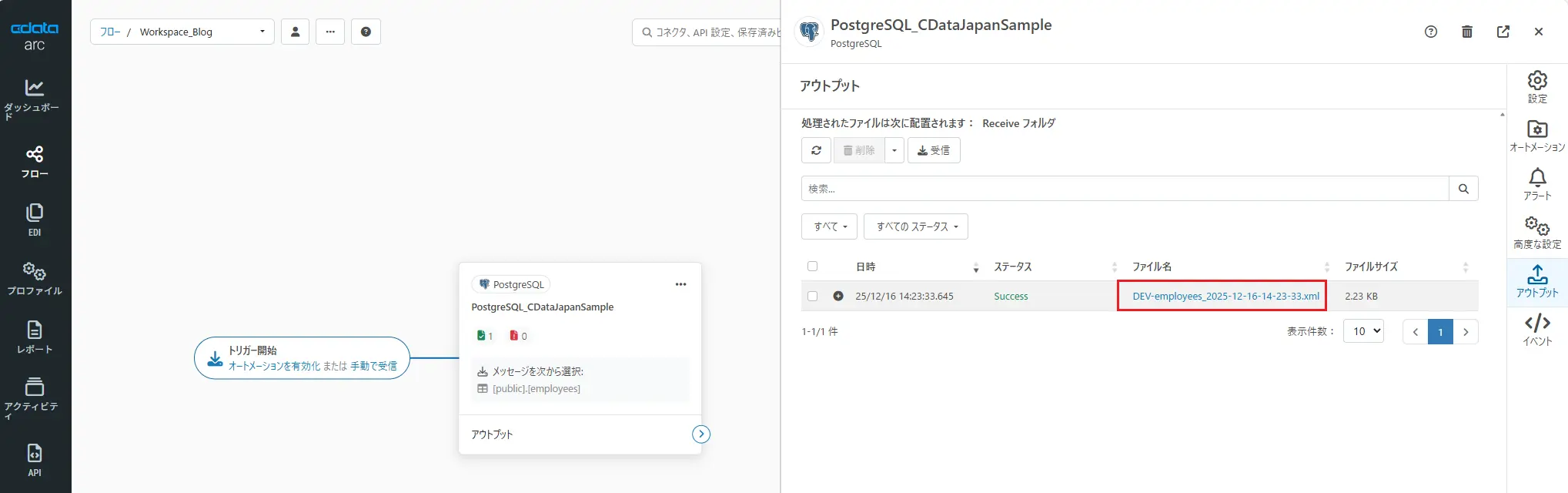Open dropdown arrow next to 削除
Screen dimensions: 1568x493
tap(894, 150)
